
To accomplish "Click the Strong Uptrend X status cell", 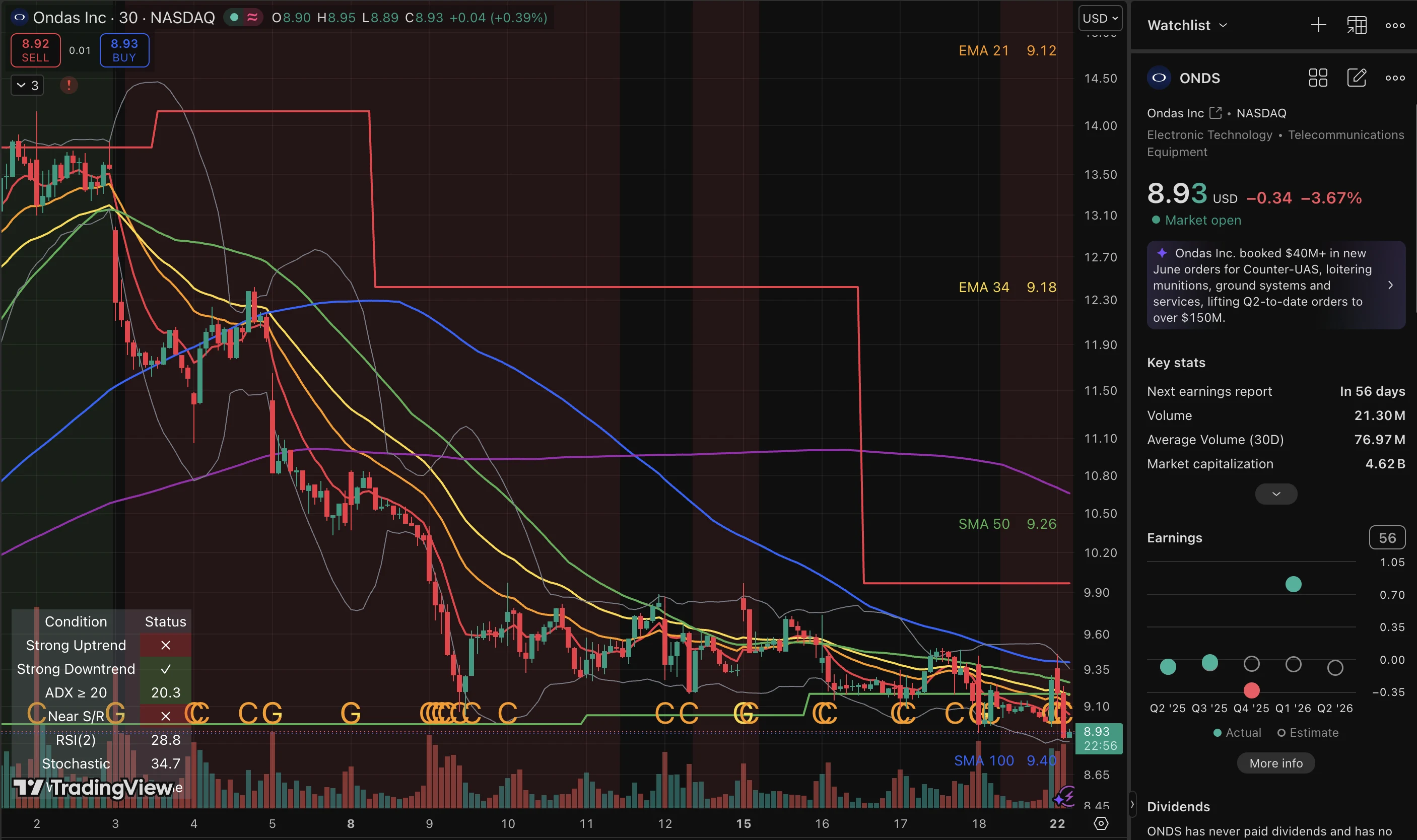I will tap(165, 645).
